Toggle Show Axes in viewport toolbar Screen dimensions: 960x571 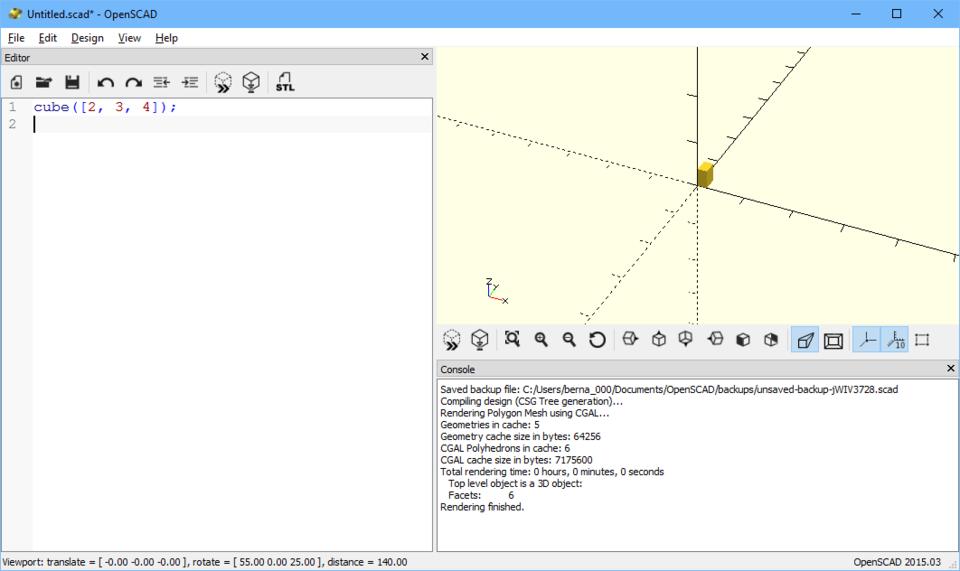click(866, 340)
